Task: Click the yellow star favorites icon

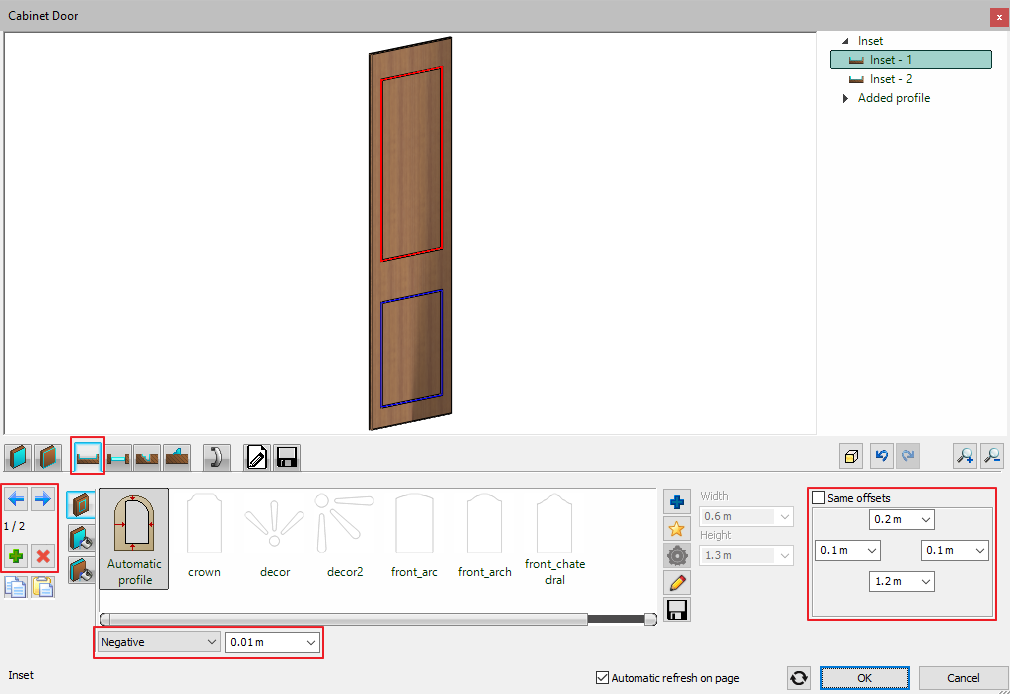Action: point(677,528)
